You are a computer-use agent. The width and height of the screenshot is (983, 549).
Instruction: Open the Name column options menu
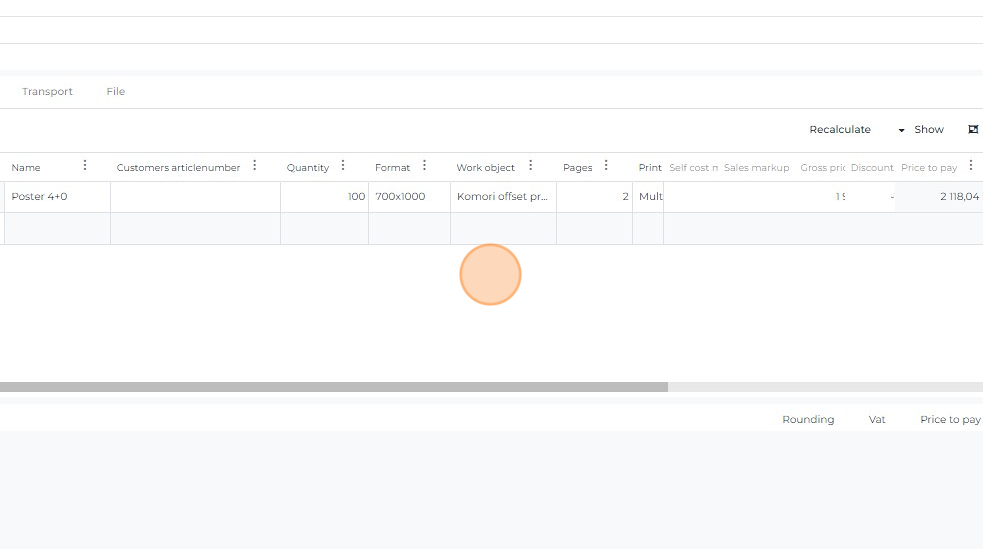[85, 166]
